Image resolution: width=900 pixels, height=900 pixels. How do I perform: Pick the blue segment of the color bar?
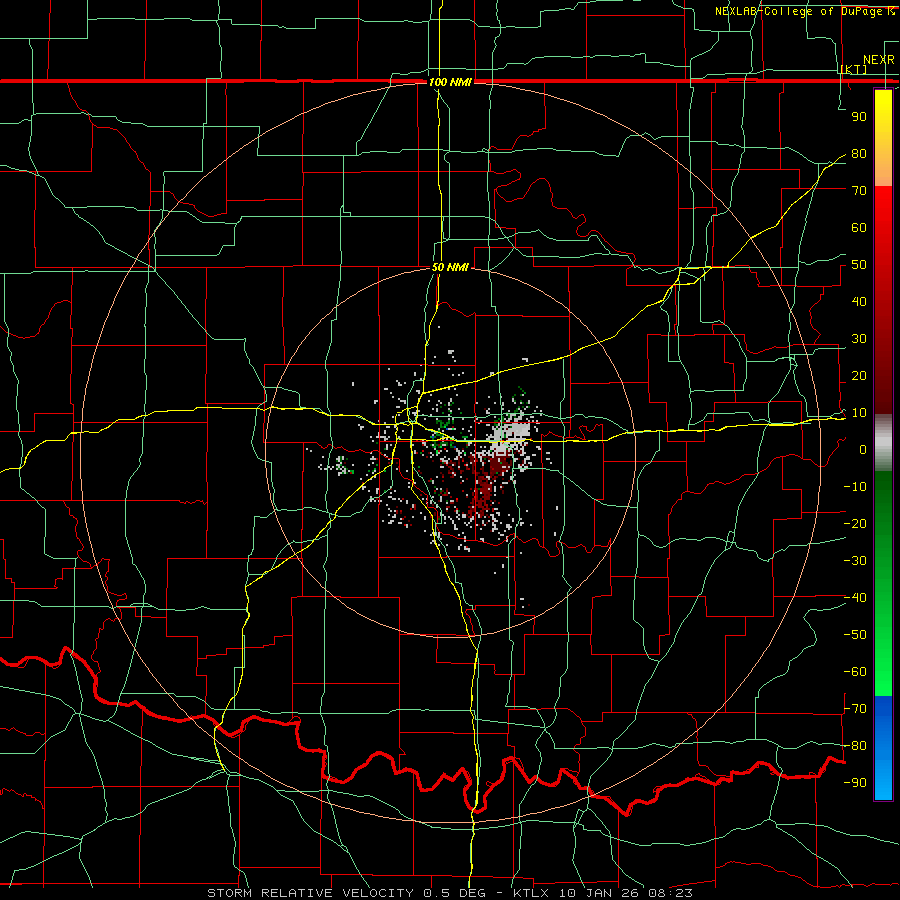tap(883, 748)
